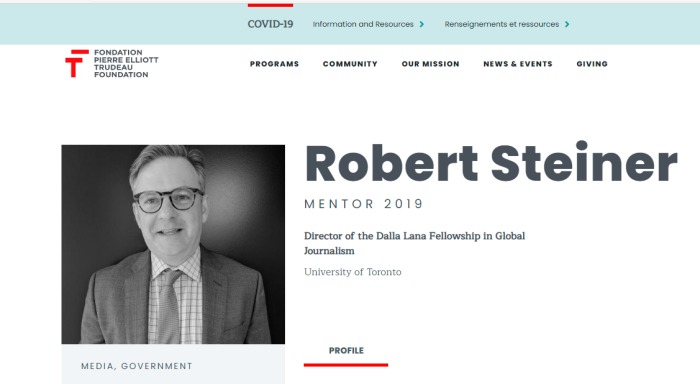Open the Giving menu
700x384 pixels.
[x=592, y=64]
